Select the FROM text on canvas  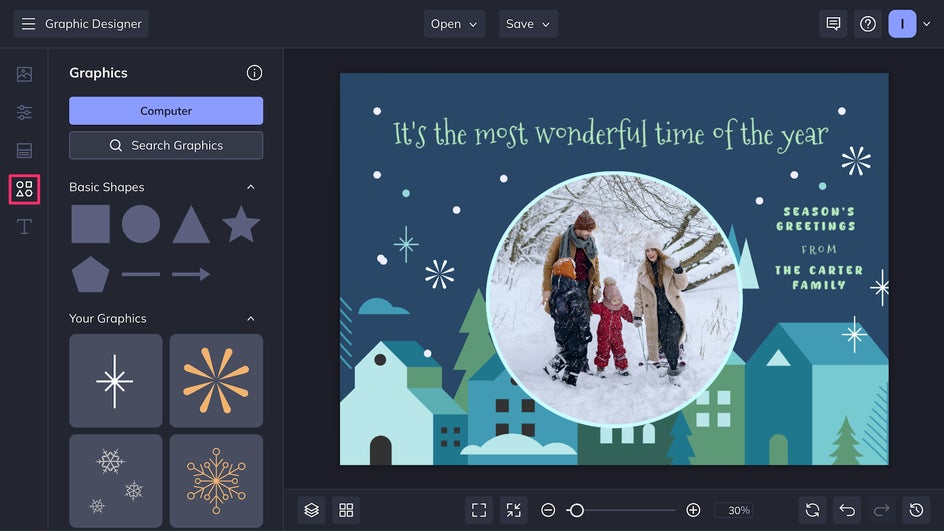coord(819,249)
